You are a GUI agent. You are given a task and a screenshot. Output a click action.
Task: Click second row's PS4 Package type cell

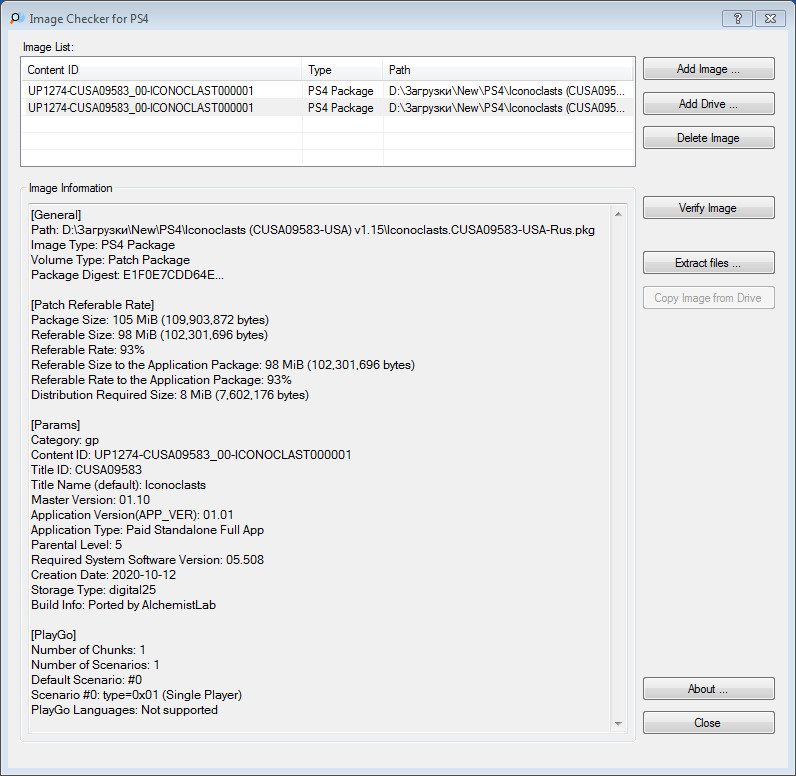click(x=341, y=108)
